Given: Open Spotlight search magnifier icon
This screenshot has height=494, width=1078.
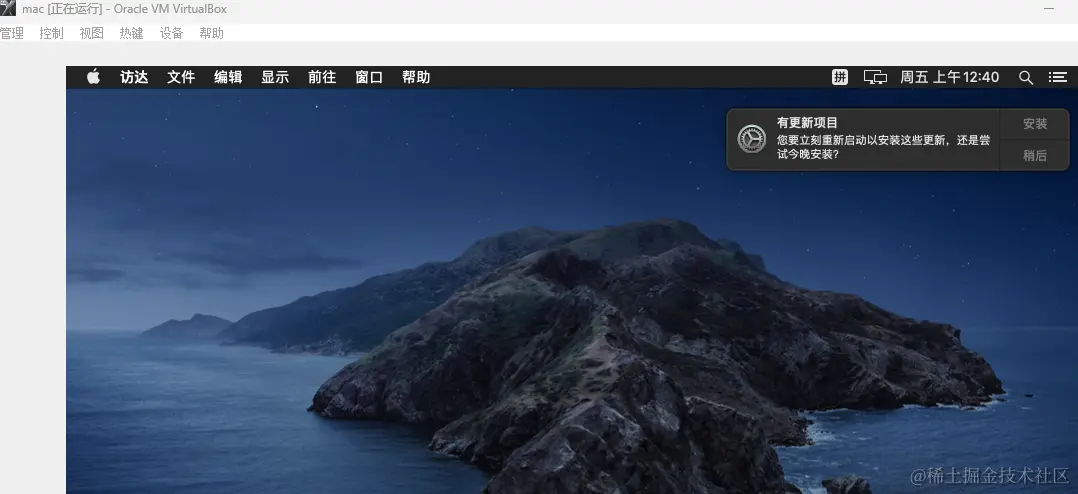Looking at the screenshot, I should coord(1026,78).
